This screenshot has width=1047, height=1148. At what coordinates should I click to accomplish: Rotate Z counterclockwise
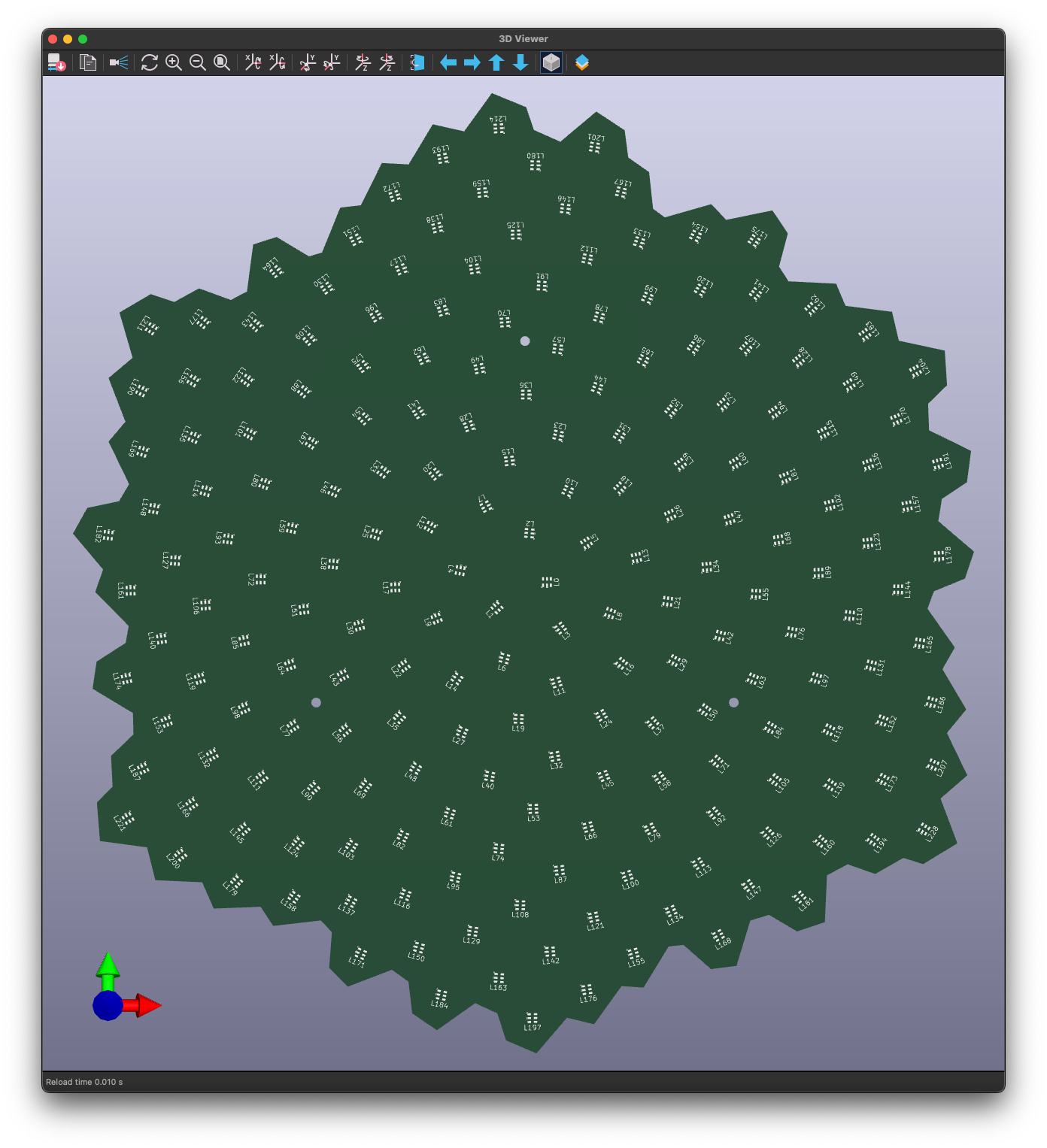click(387, 62)
